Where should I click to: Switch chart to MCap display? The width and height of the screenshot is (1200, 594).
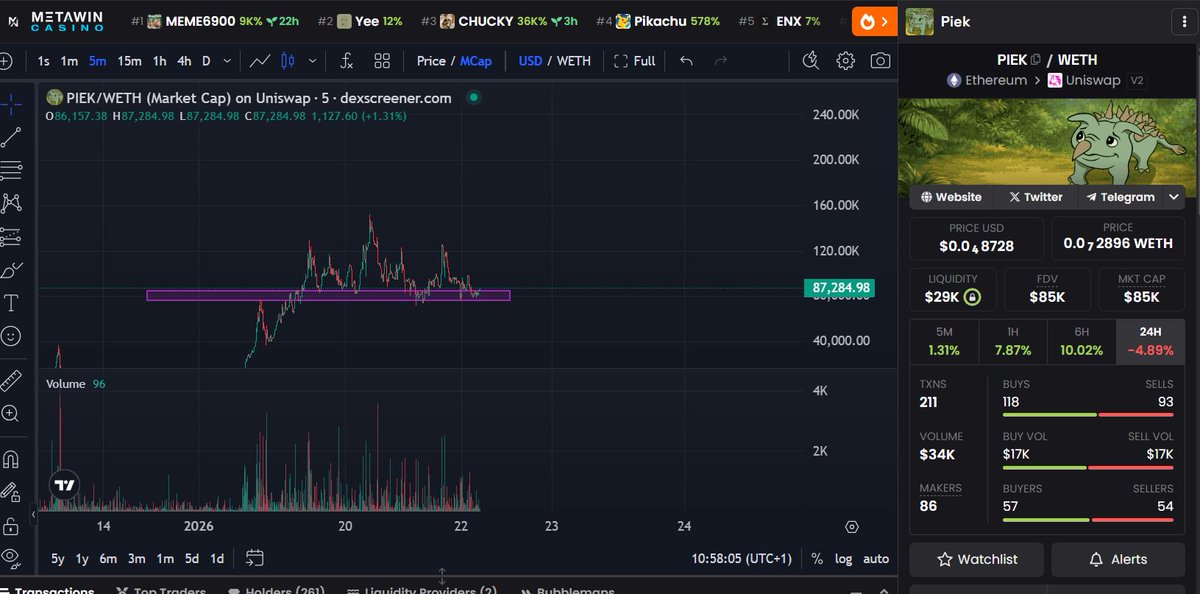476,61
